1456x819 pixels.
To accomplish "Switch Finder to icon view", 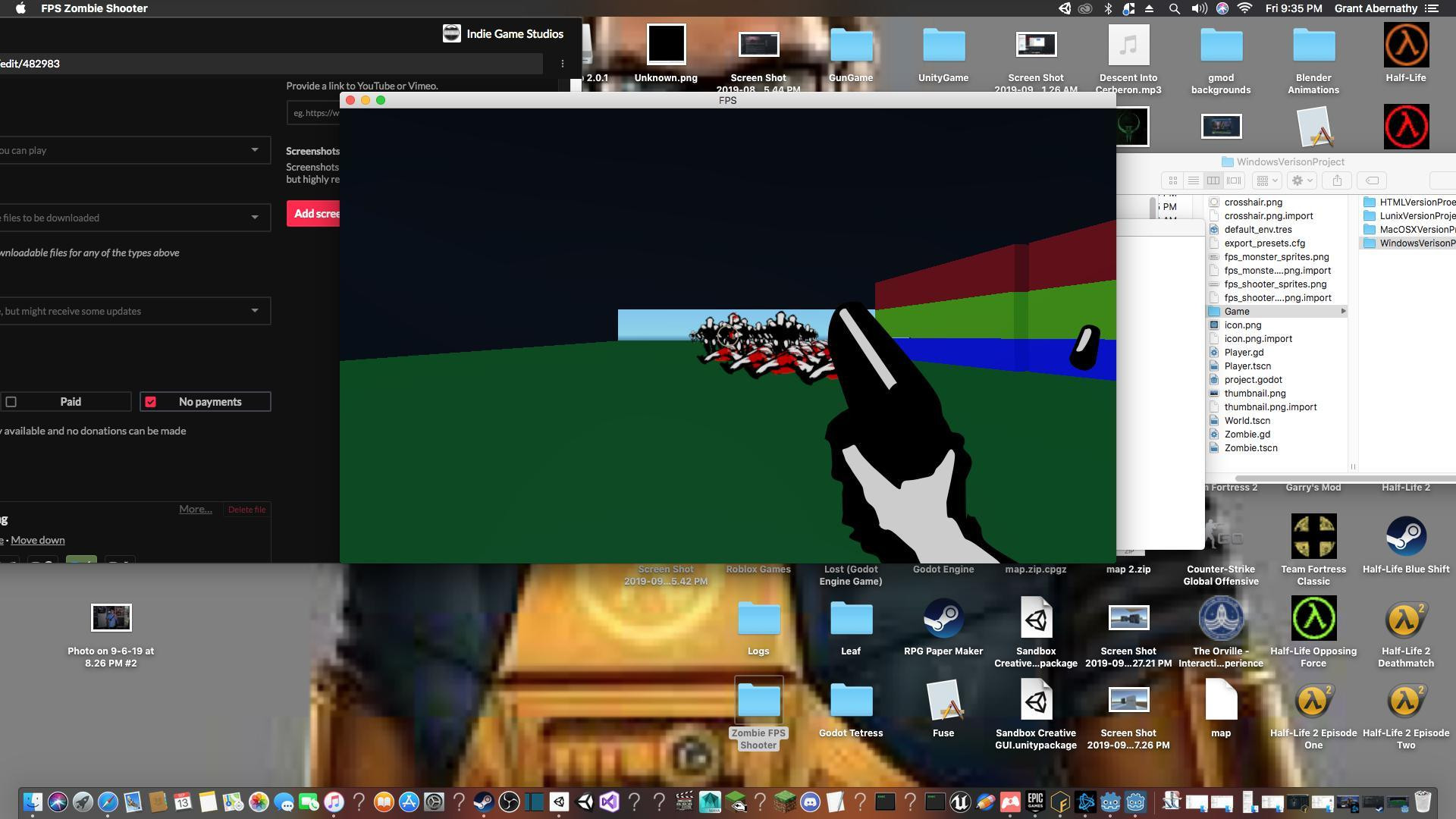I will coord(1172,180).
